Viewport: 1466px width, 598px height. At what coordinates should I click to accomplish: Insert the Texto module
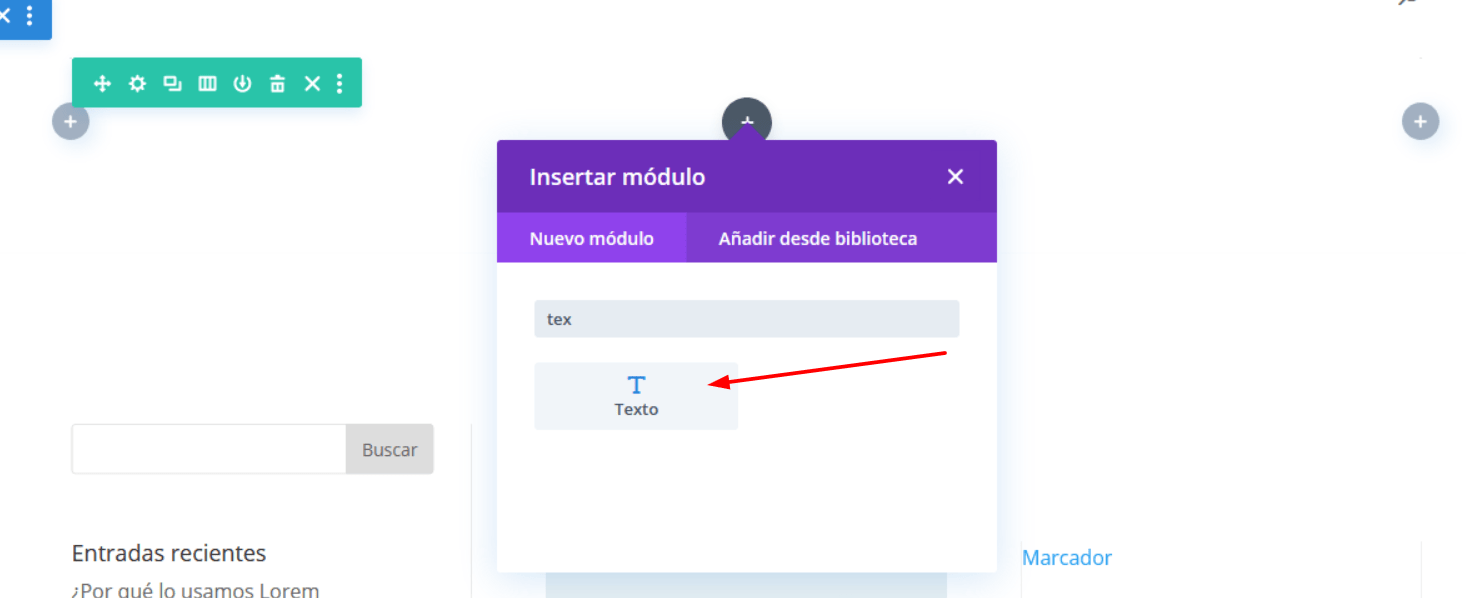coord(636,396)
